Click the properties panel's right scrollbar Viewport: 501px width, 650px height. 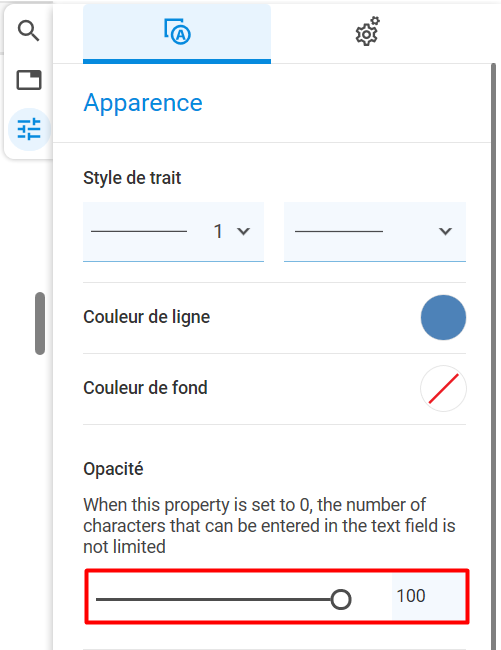click(493, 357)
